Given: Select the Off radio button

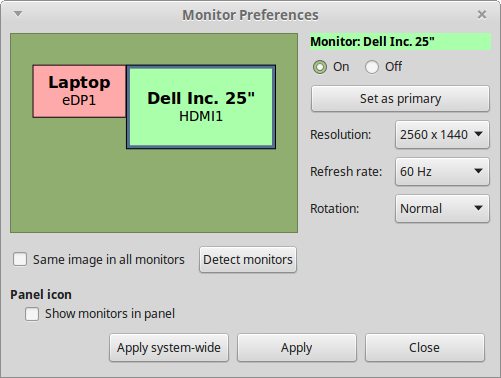Looking at the screenshot, I should tap(372, 67).
